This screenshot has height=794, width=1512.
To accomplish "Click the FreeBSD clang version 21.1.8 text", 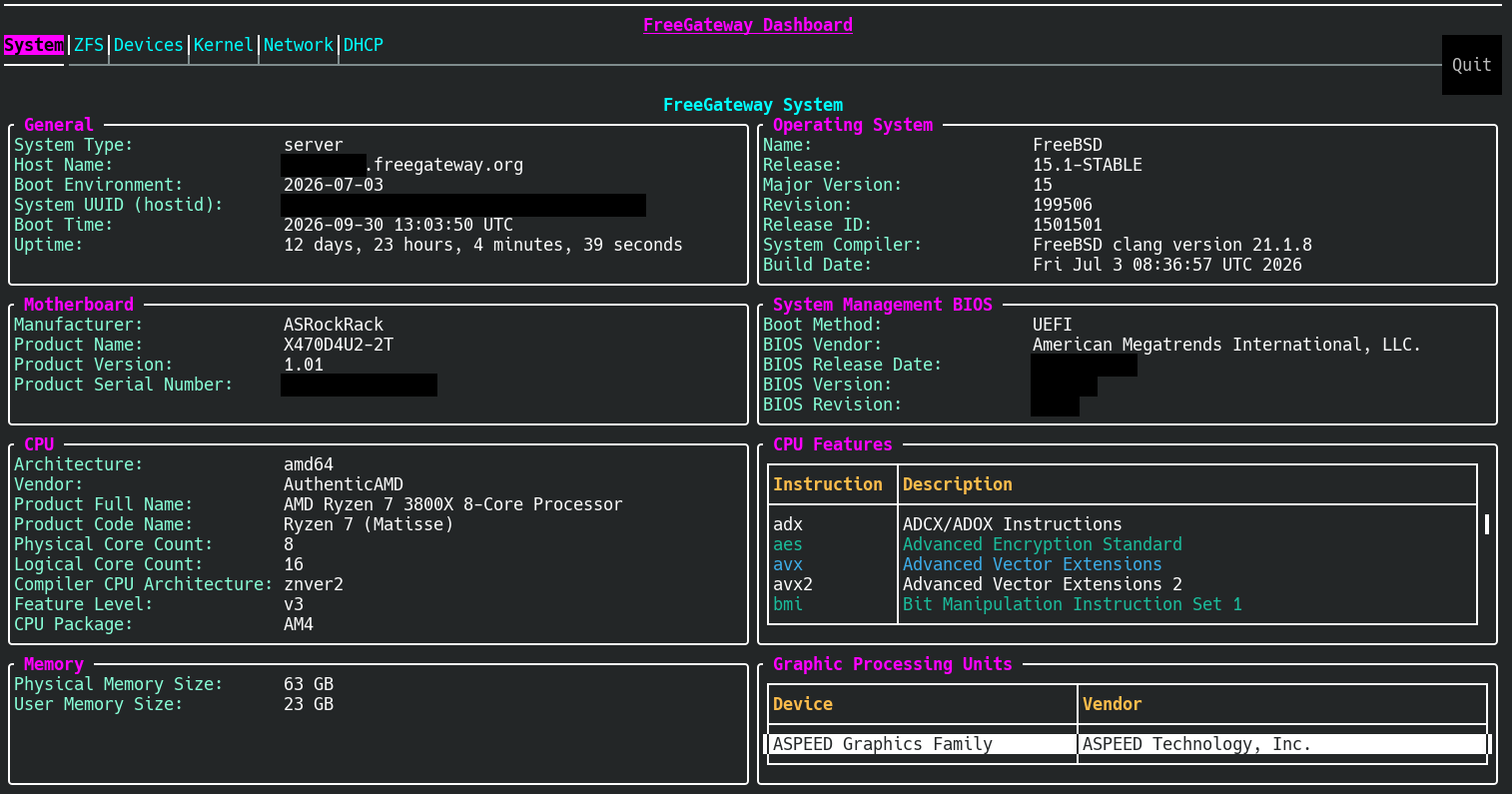I will 1172,245.
